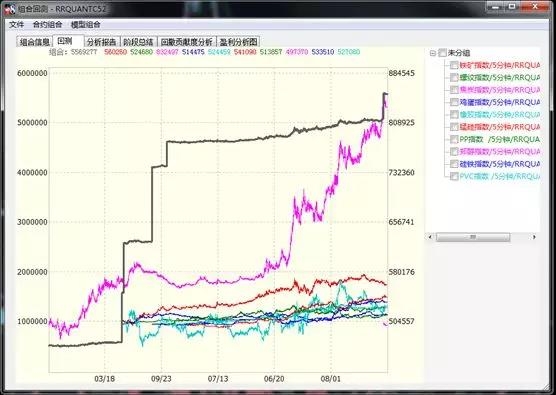The width and height of the screenshot is (556, 395).
Task: Open the 文件 menu
Action: point(16,24)
